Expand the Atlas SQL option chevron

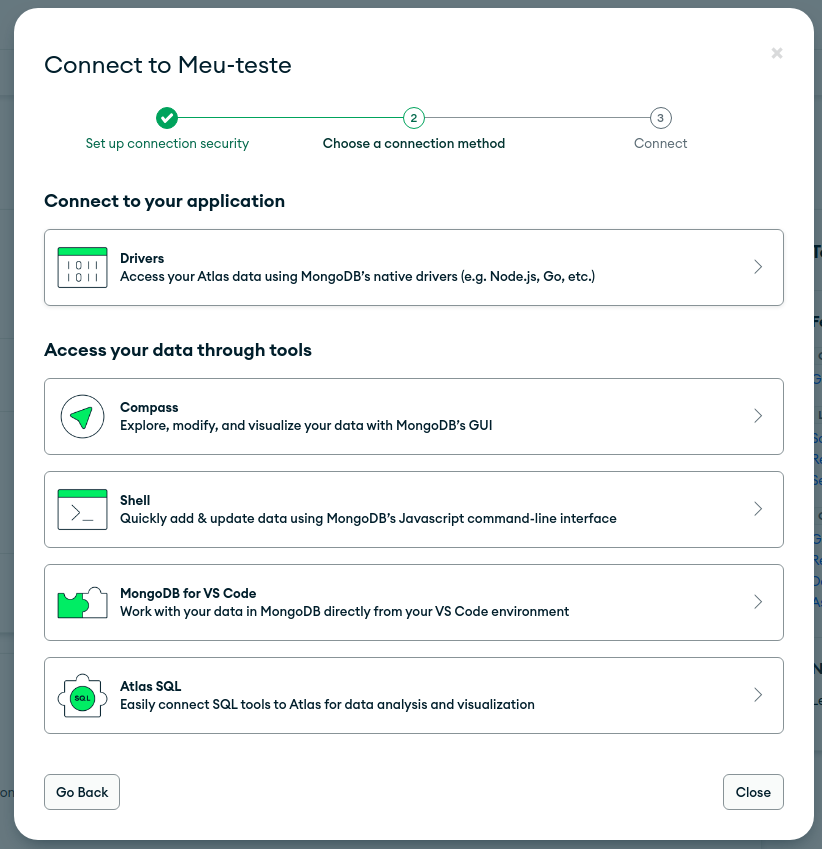pyautogui.click(x=758, y=695)
